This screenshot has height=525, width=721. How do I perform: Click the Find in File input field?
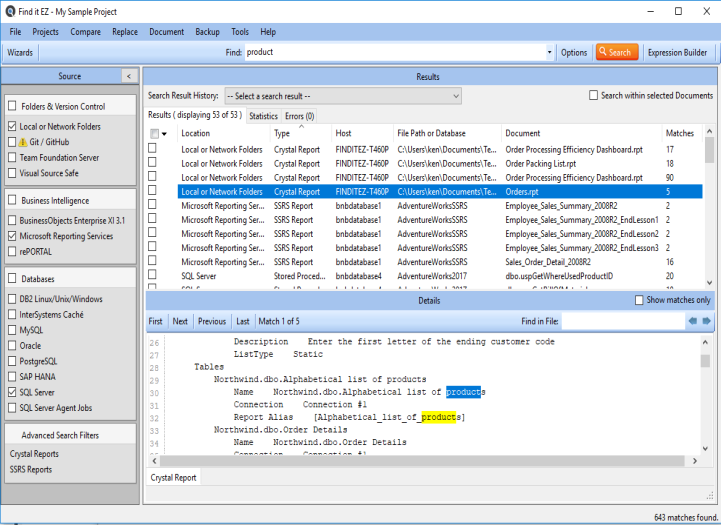[623, 321]
